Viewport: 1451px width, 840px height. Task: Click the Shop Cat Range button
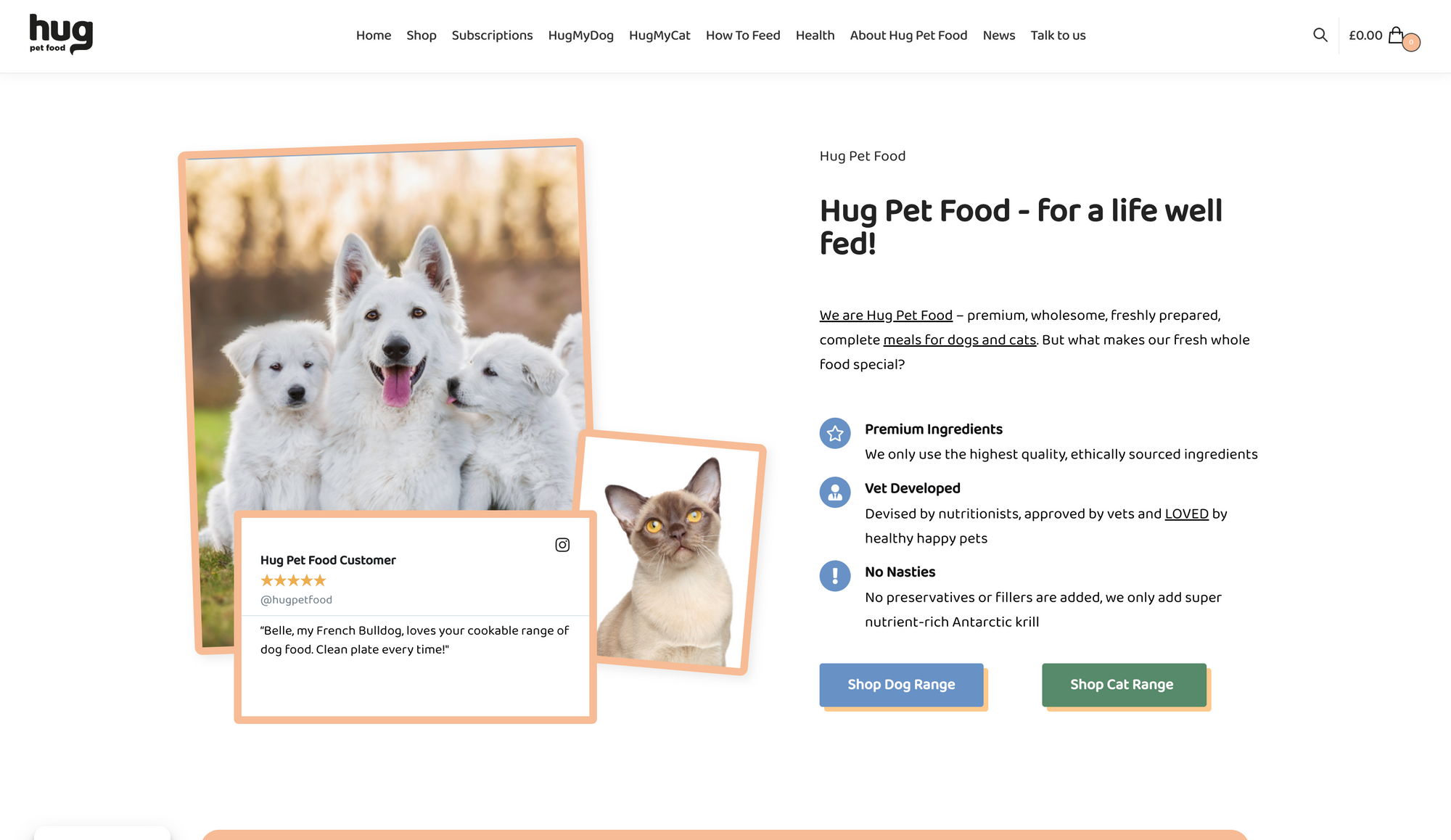point(1125,685)
